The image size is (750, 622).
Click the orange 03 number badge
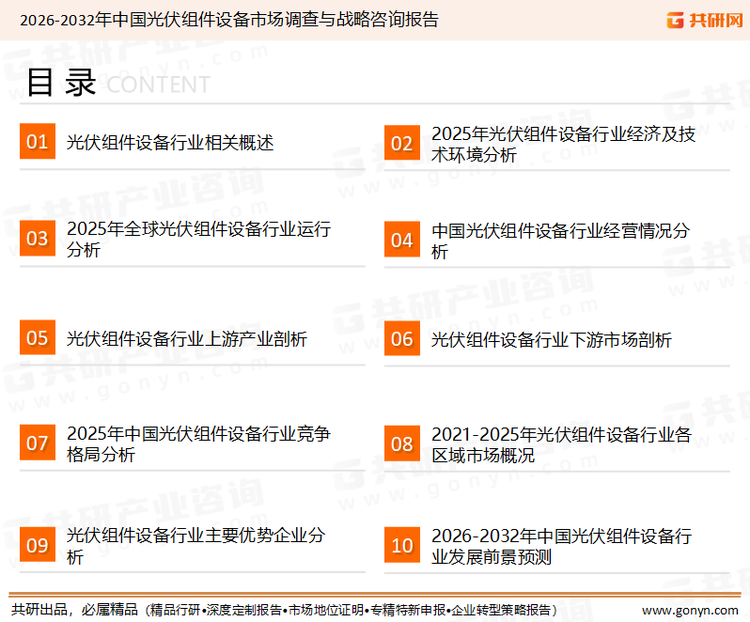tap(37, 238)
